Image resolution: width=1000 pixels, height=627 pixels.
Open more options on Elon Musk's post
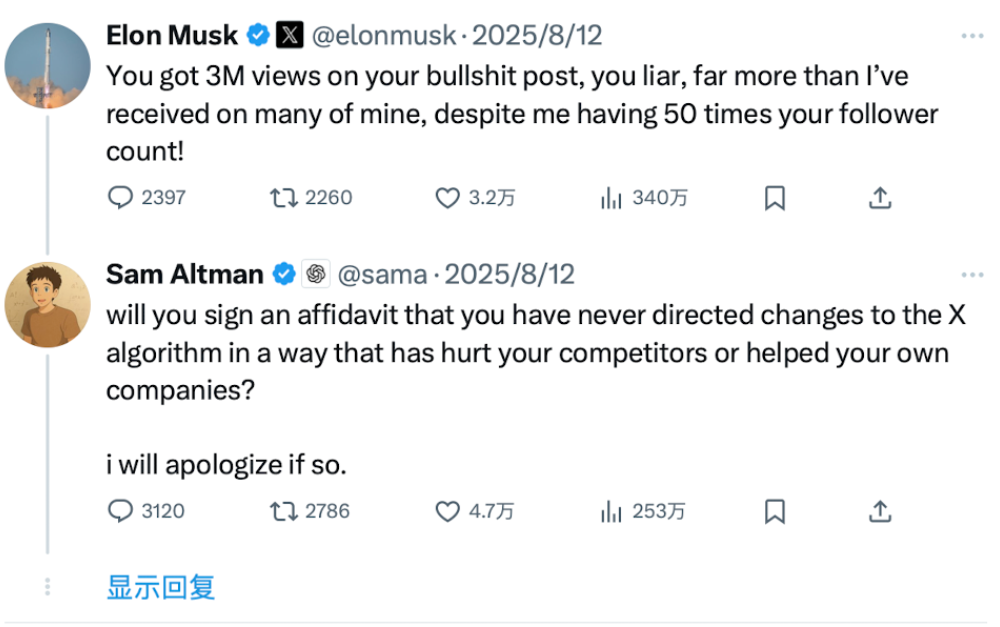pyautogui.click(x=972, y=36)
